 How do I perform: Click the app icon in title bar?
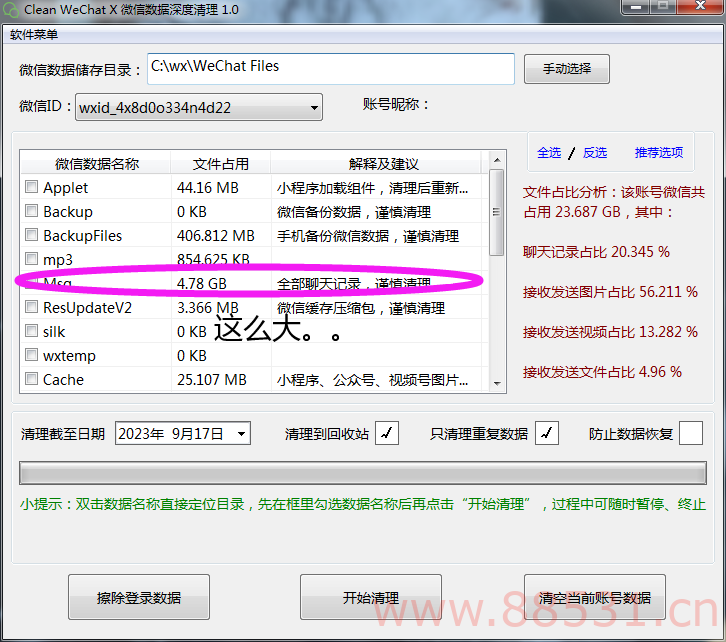click(10, 9)
